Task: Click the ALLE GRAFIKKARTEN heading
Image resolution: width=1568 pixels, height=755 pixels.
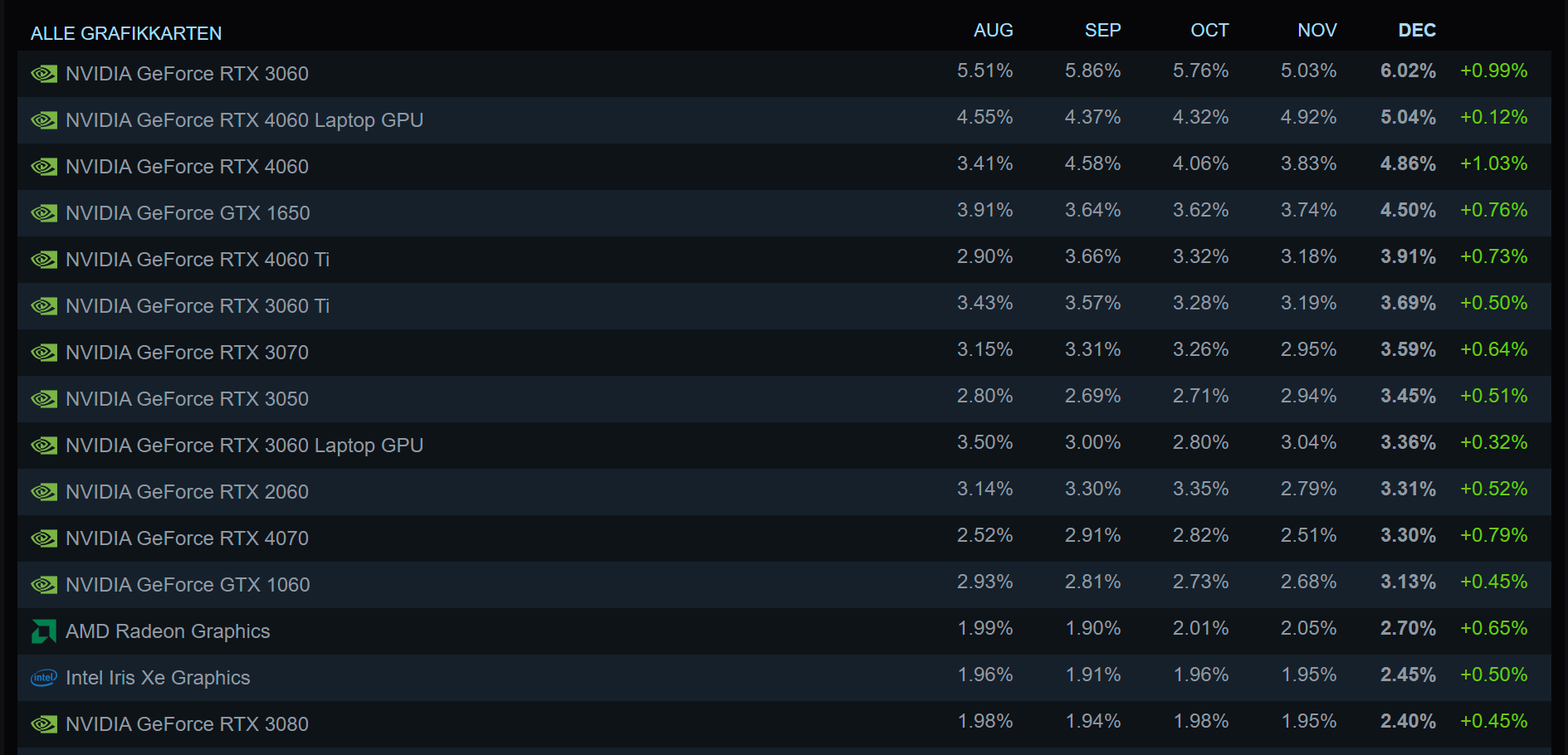Action: (x=126, y=33)
